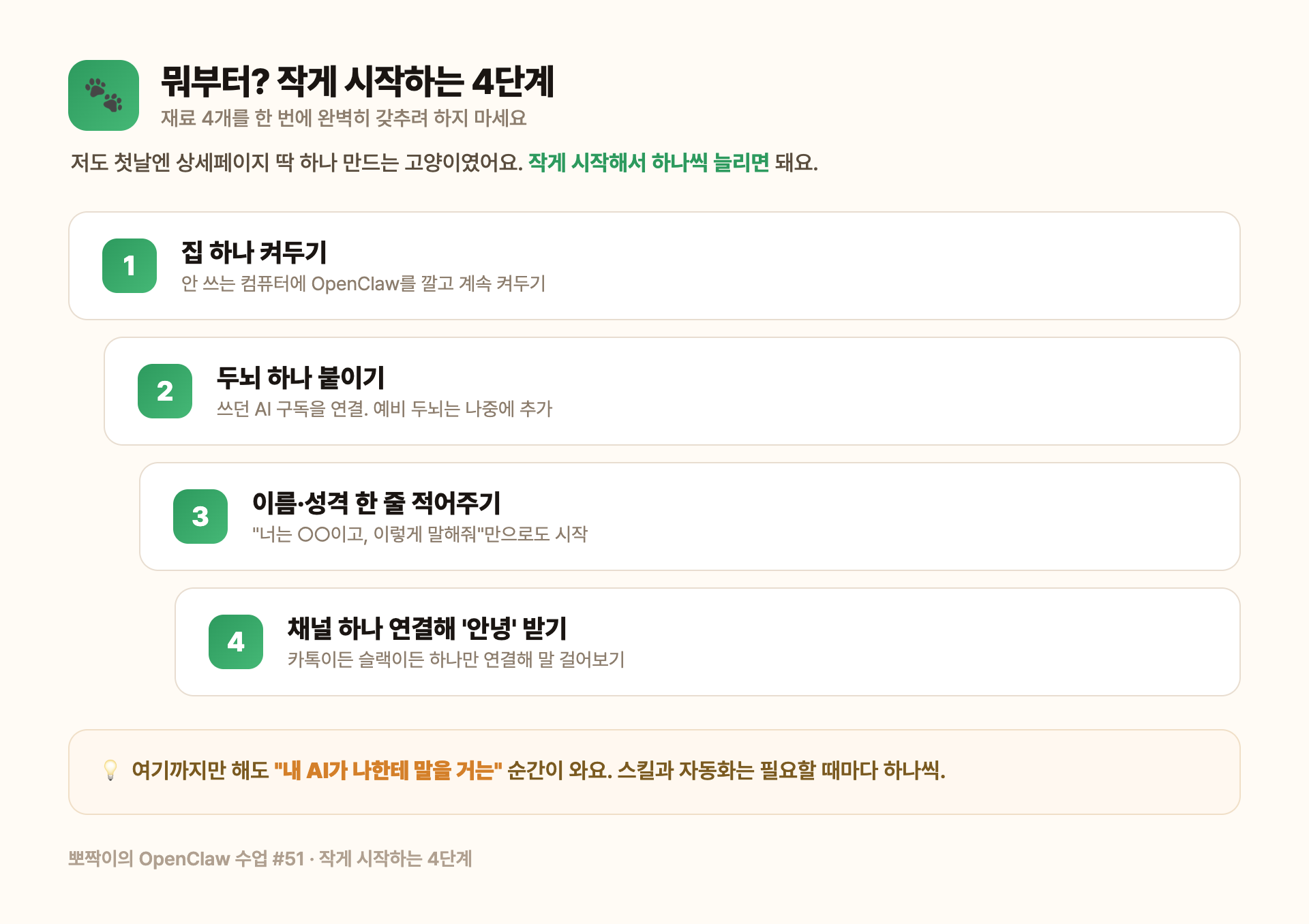Click the green number 3 badge
The image size is (1309, 924).
point(200,517)
